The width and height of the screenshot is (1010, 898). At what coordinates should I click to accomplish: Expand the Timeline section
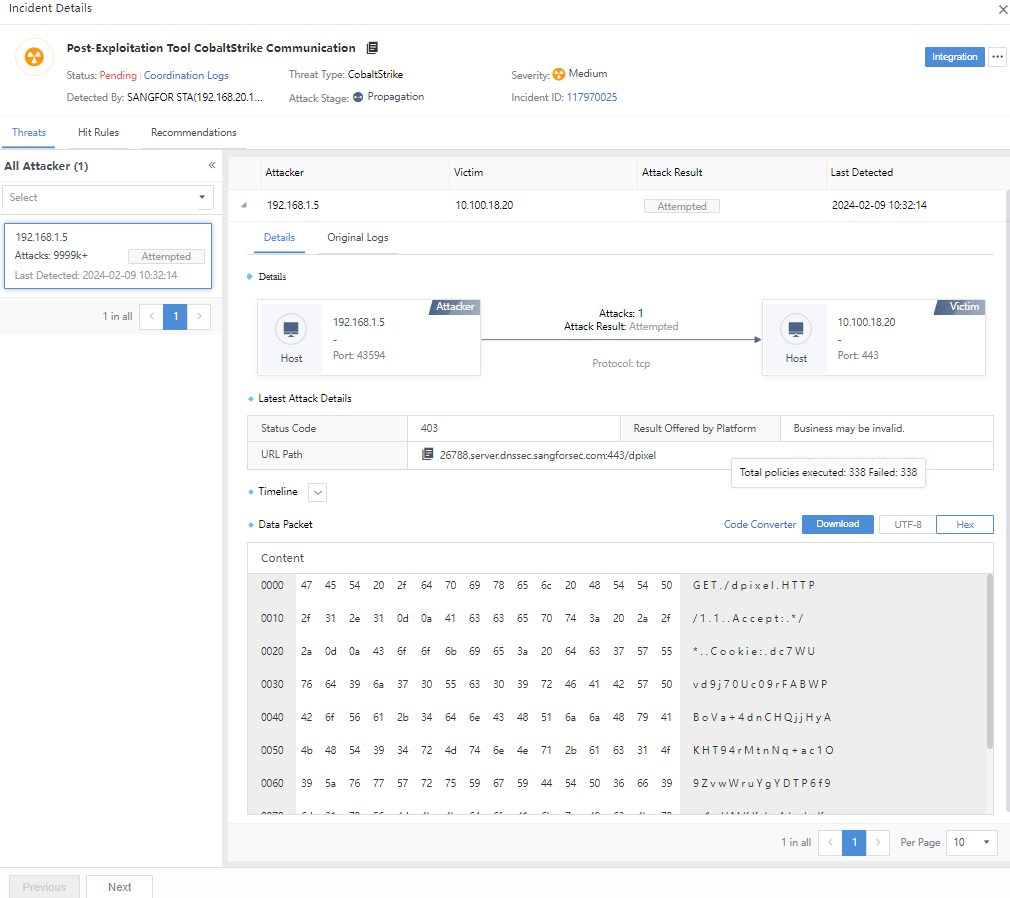[x=318, y=492]
